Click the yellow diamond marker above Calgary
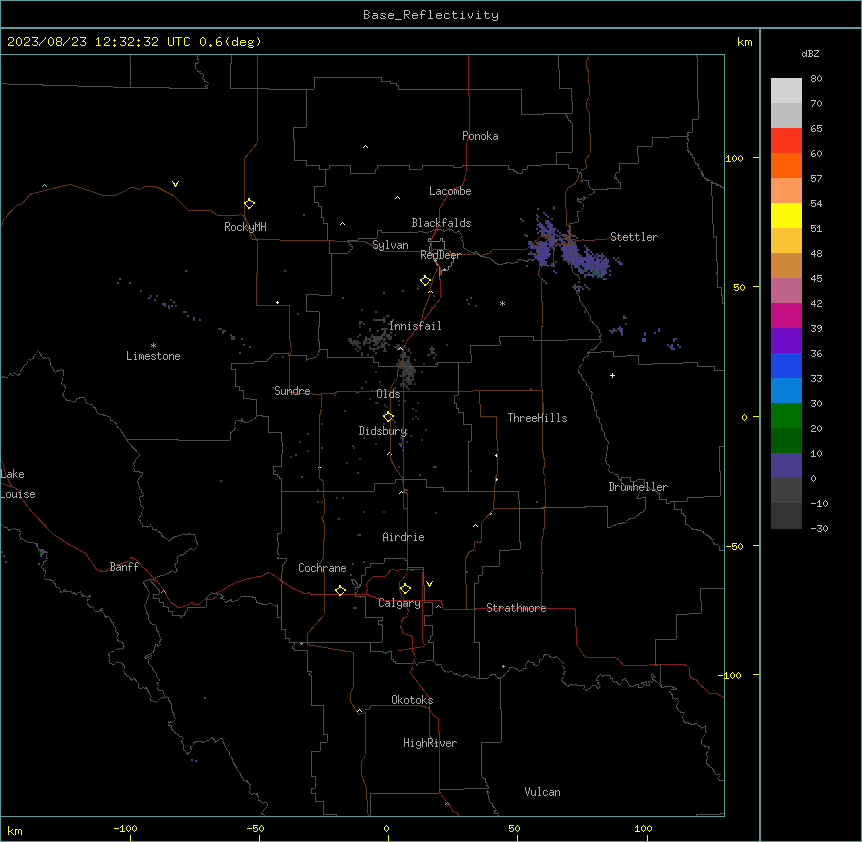This screenshot has width=862, height=842. pyautogui.click(x=405, y=589)
